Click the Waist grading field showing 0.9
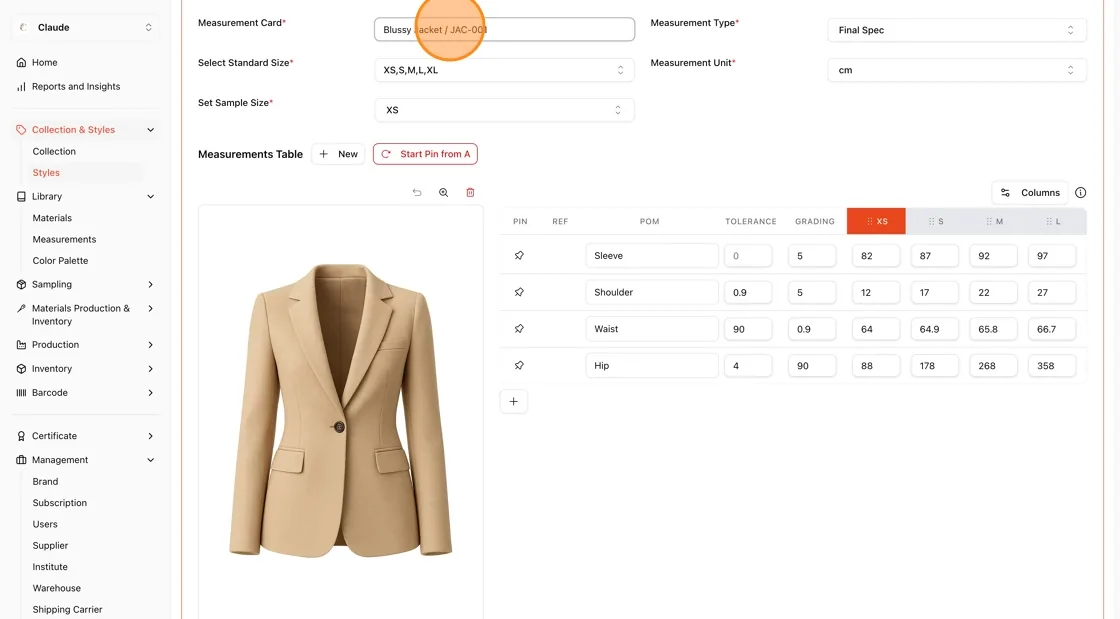1120x619 pixels. 812,329
